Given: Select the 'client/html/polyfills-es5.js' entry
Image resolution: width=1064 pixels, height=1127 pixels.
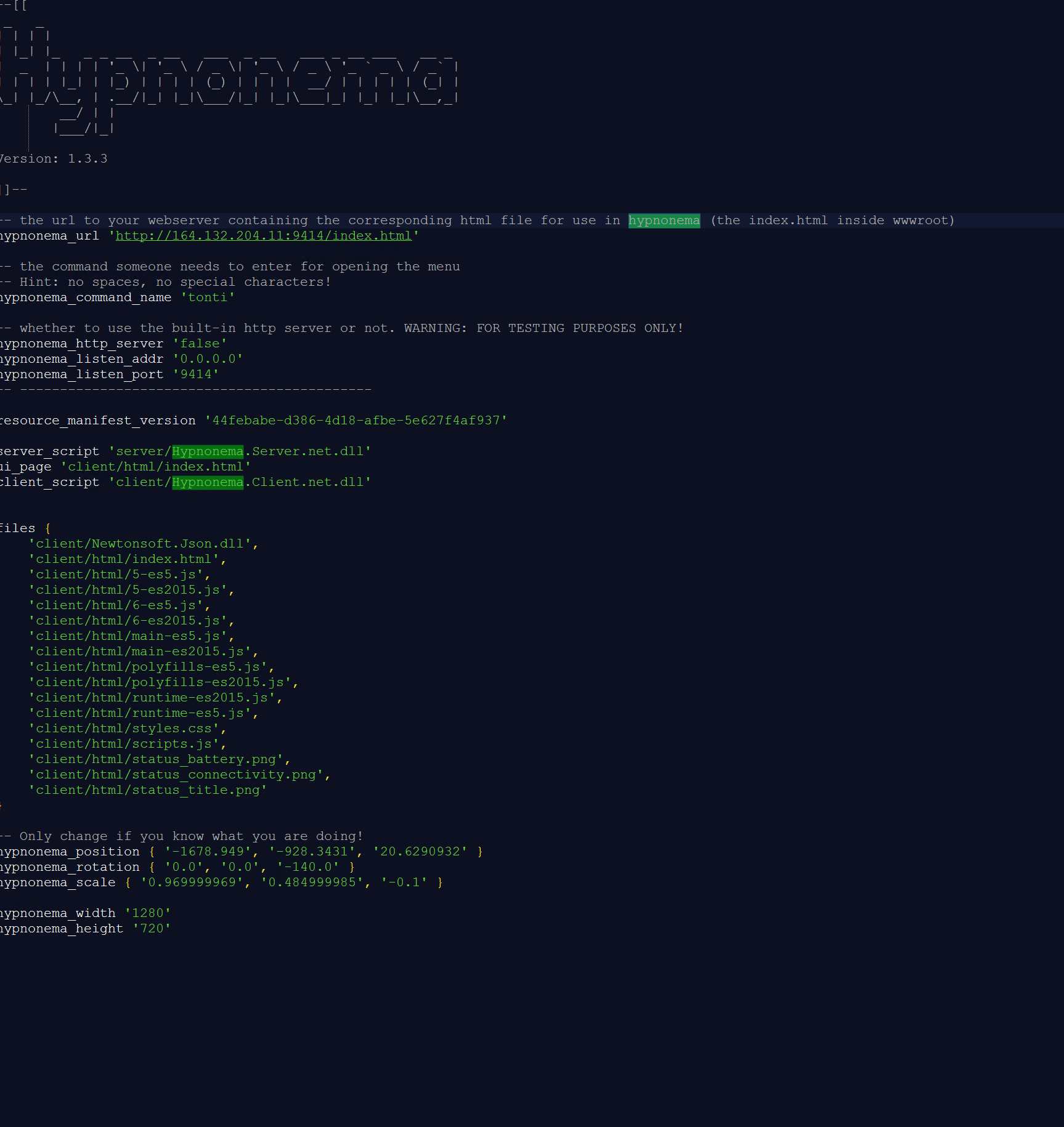Looking at the screenshot, I should coord(148,667).
